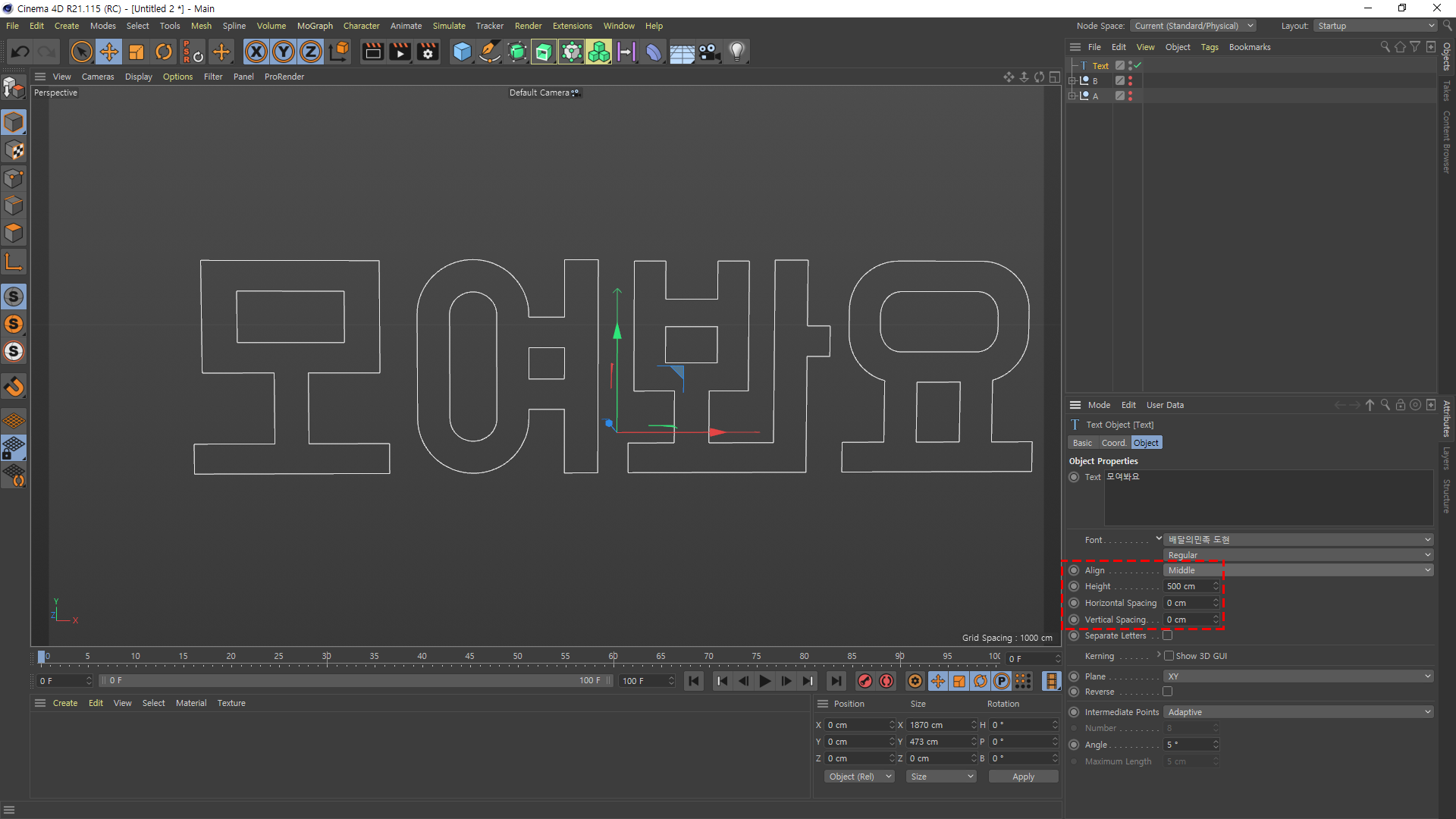The width and height of the screenshot is (1456, 819).
Task: Enable Separate Letters checkbox
Action: click(1168, 635)
